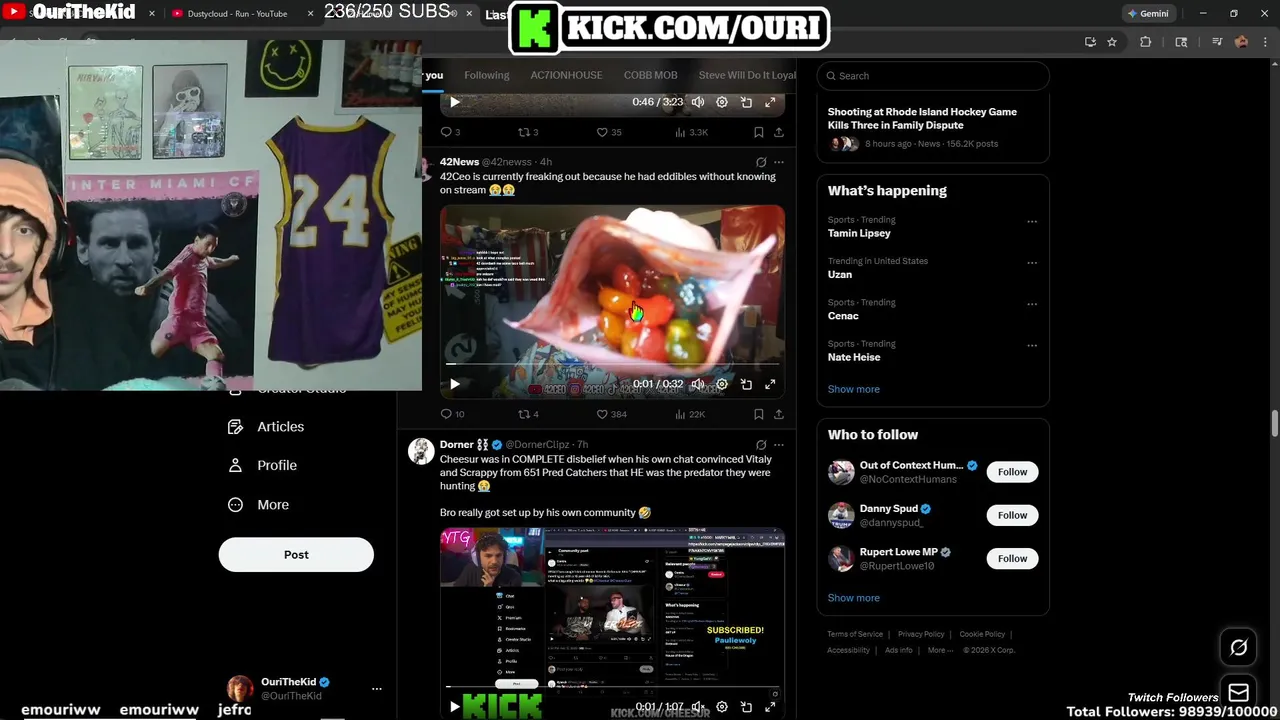Image resolution: width=1280 pixels, height=720 pixels.
Task: Fullscreen the 42News 0:32 video
Action: pos(770,384)
